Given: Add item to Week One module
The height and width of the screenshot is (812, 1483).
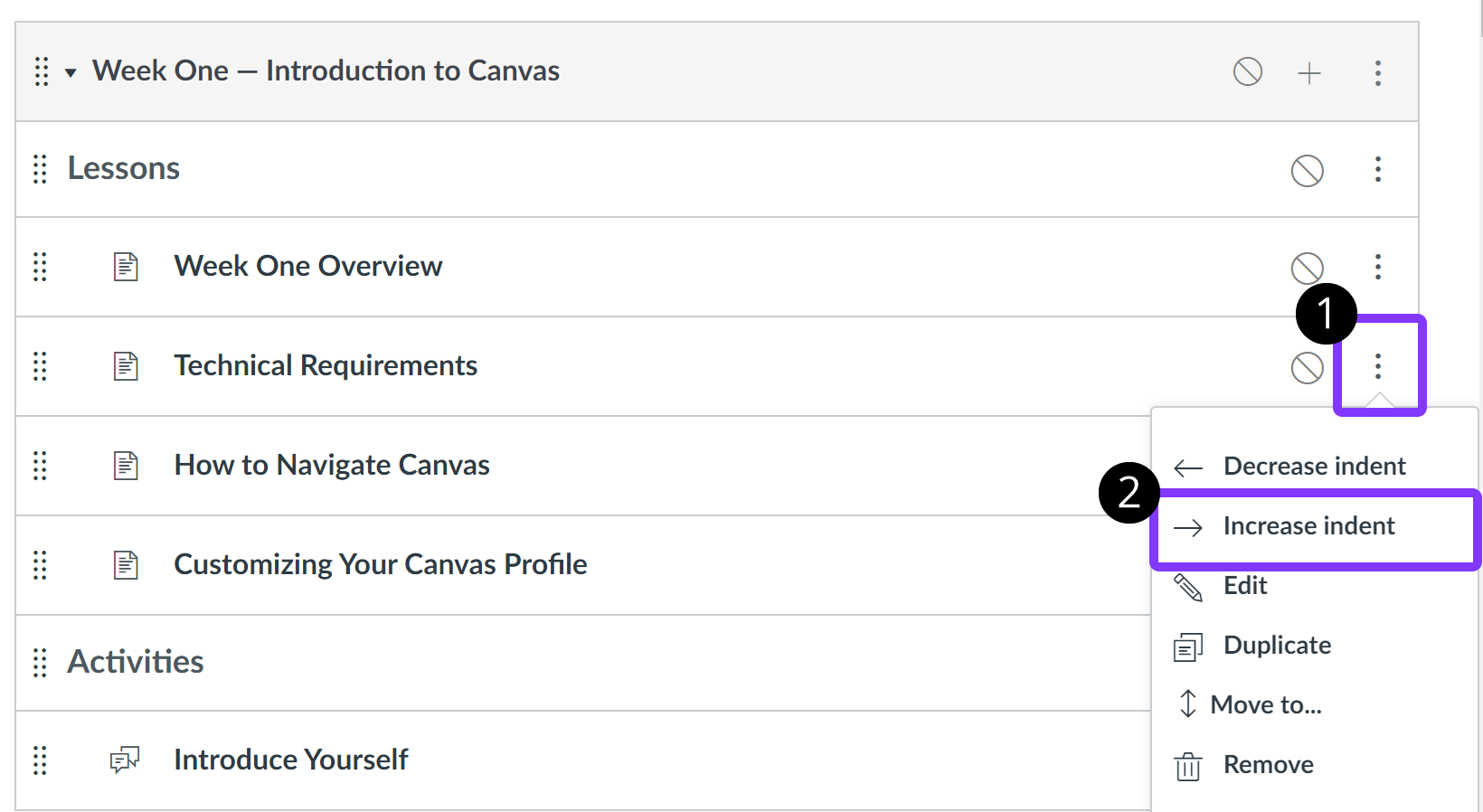Looking at the screenshot, I should [1309, 72].
